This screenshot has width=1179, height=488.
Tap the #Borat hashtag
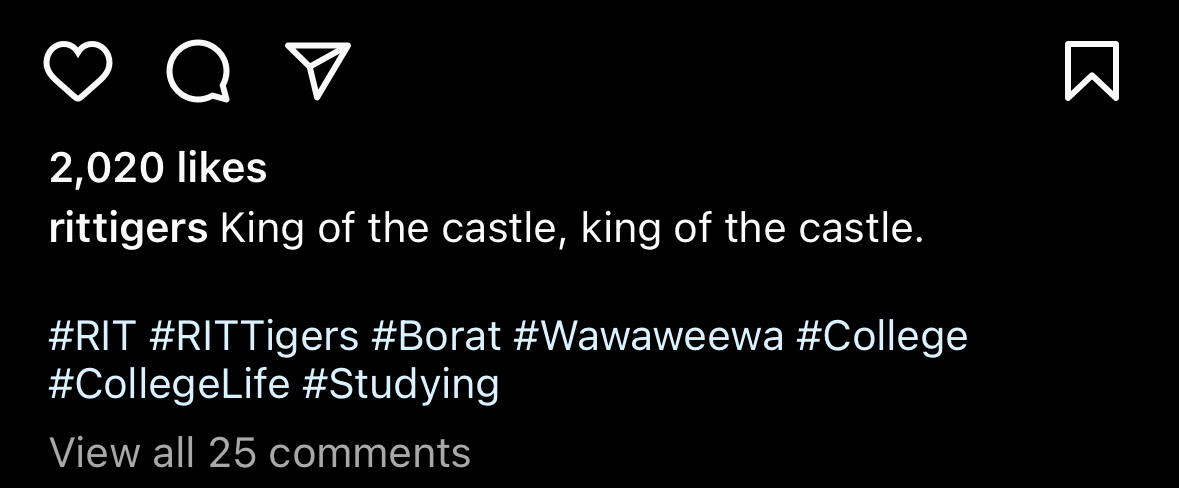click(436, 336)
